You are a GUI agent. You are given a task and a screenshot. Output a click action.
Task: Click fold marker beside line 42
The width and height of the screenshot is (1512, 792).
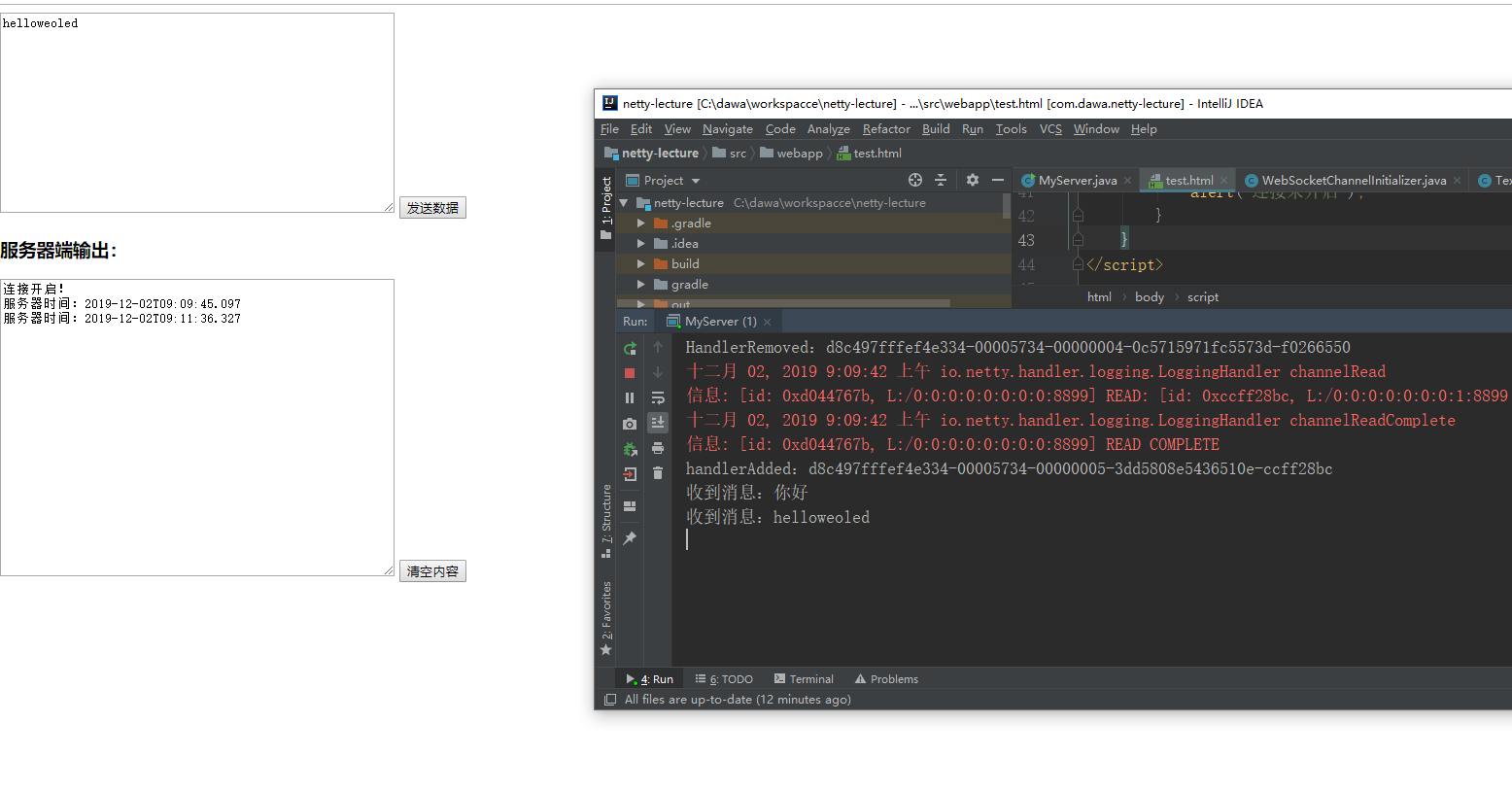[1078, 216]
